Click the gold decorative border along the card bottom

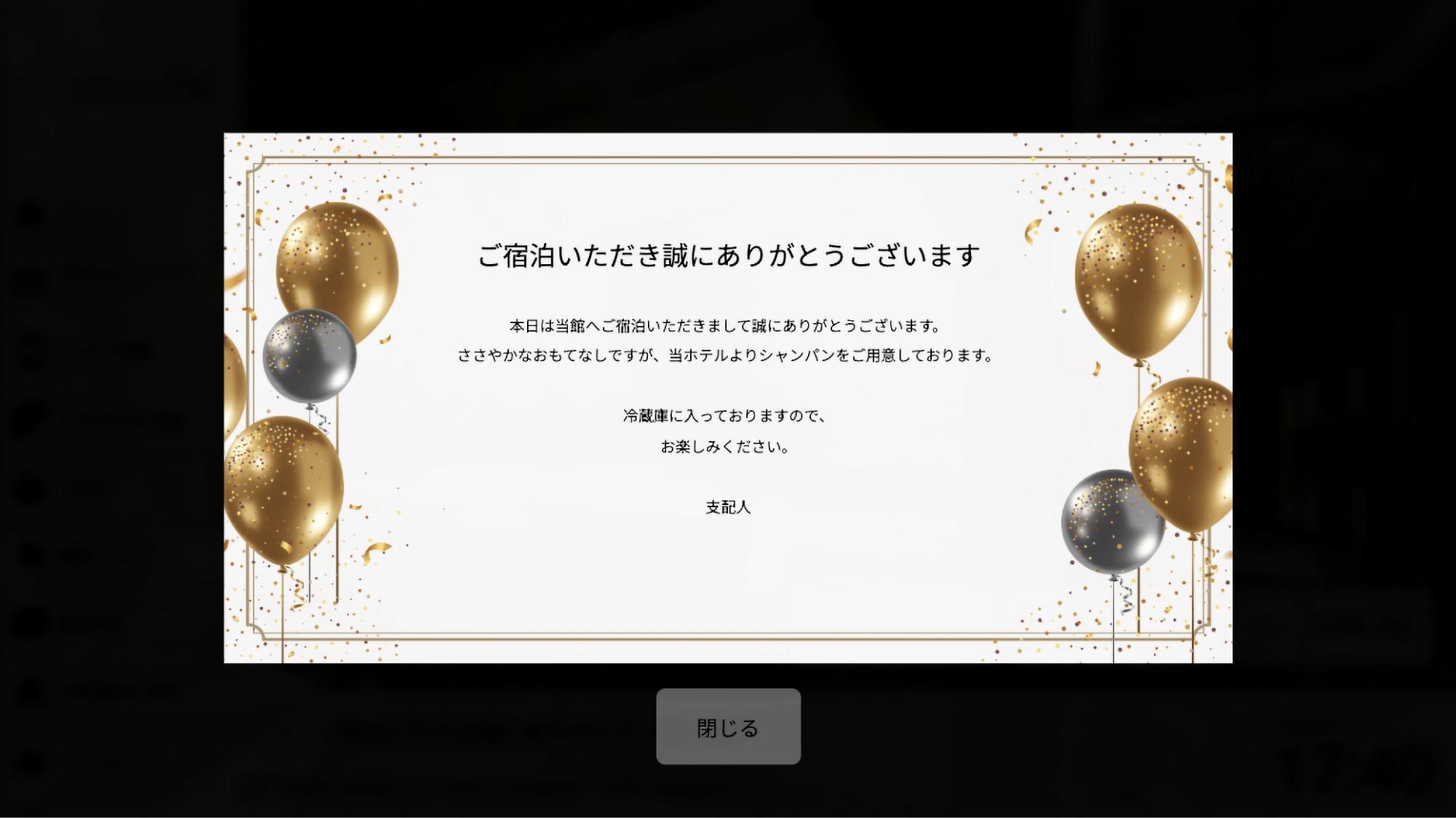(728, 637)
